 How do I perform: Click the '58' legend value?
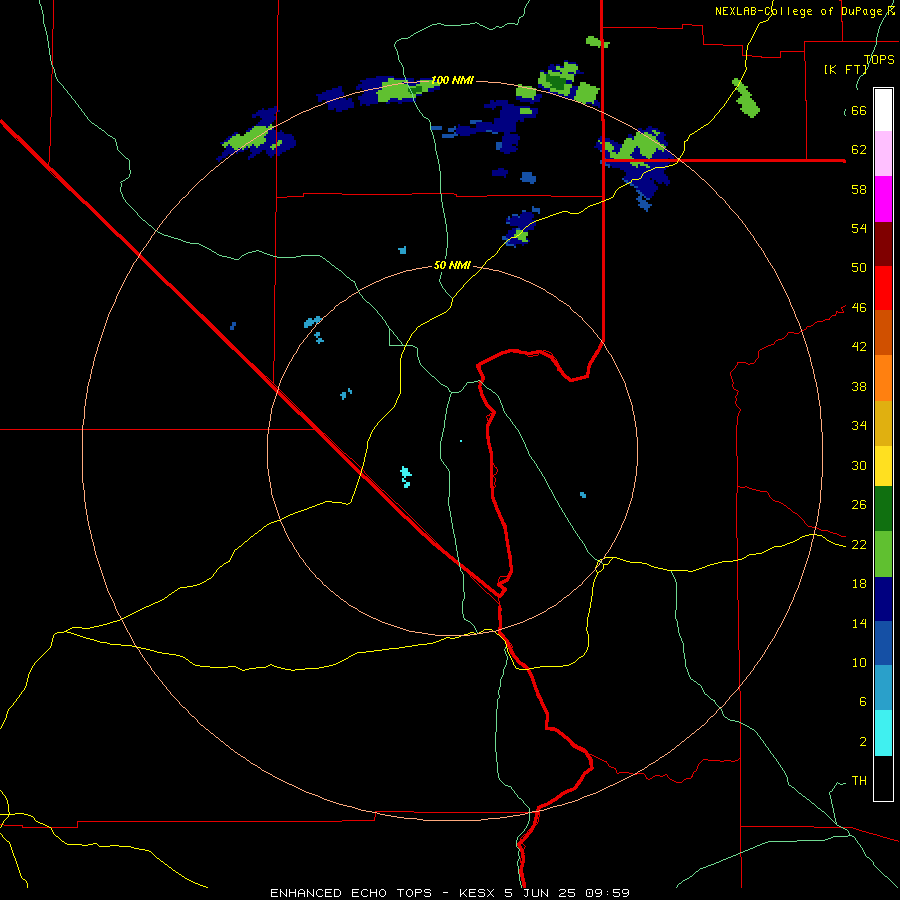click(859, 189)
